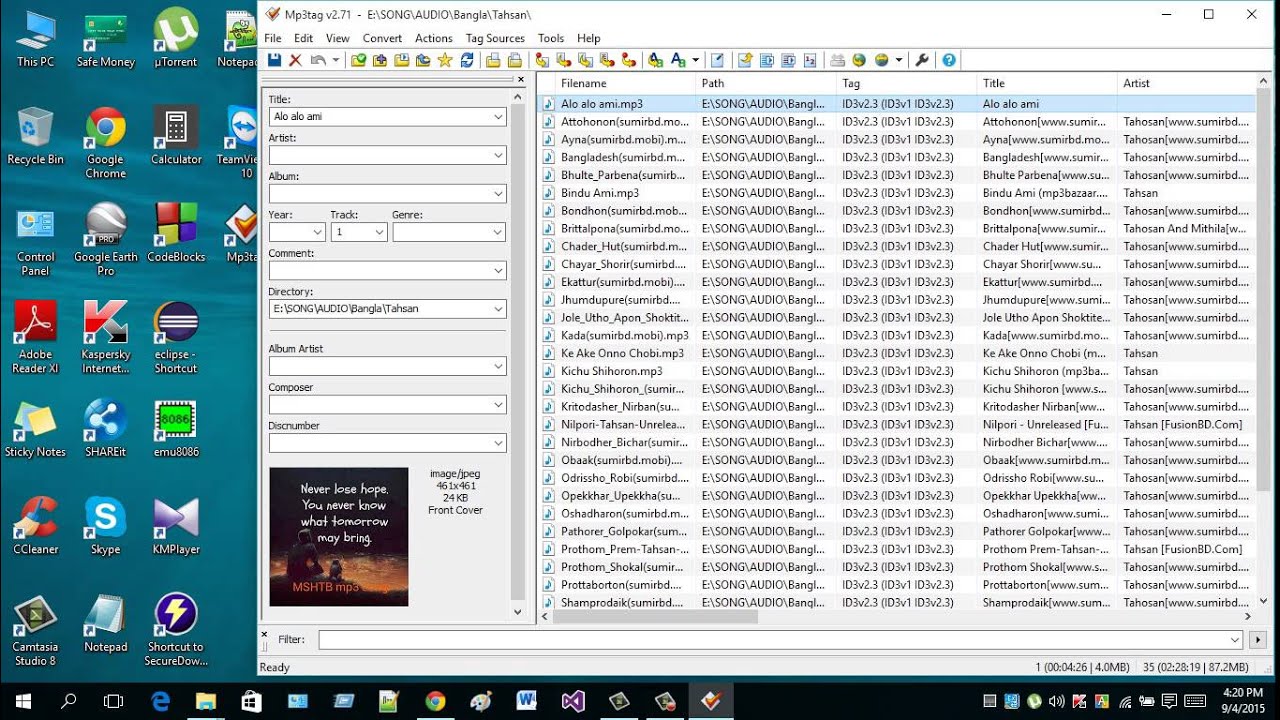Open Extended Tags editor icon
The height and width of the screenshot is (720, 1280).
pos(717,60)
